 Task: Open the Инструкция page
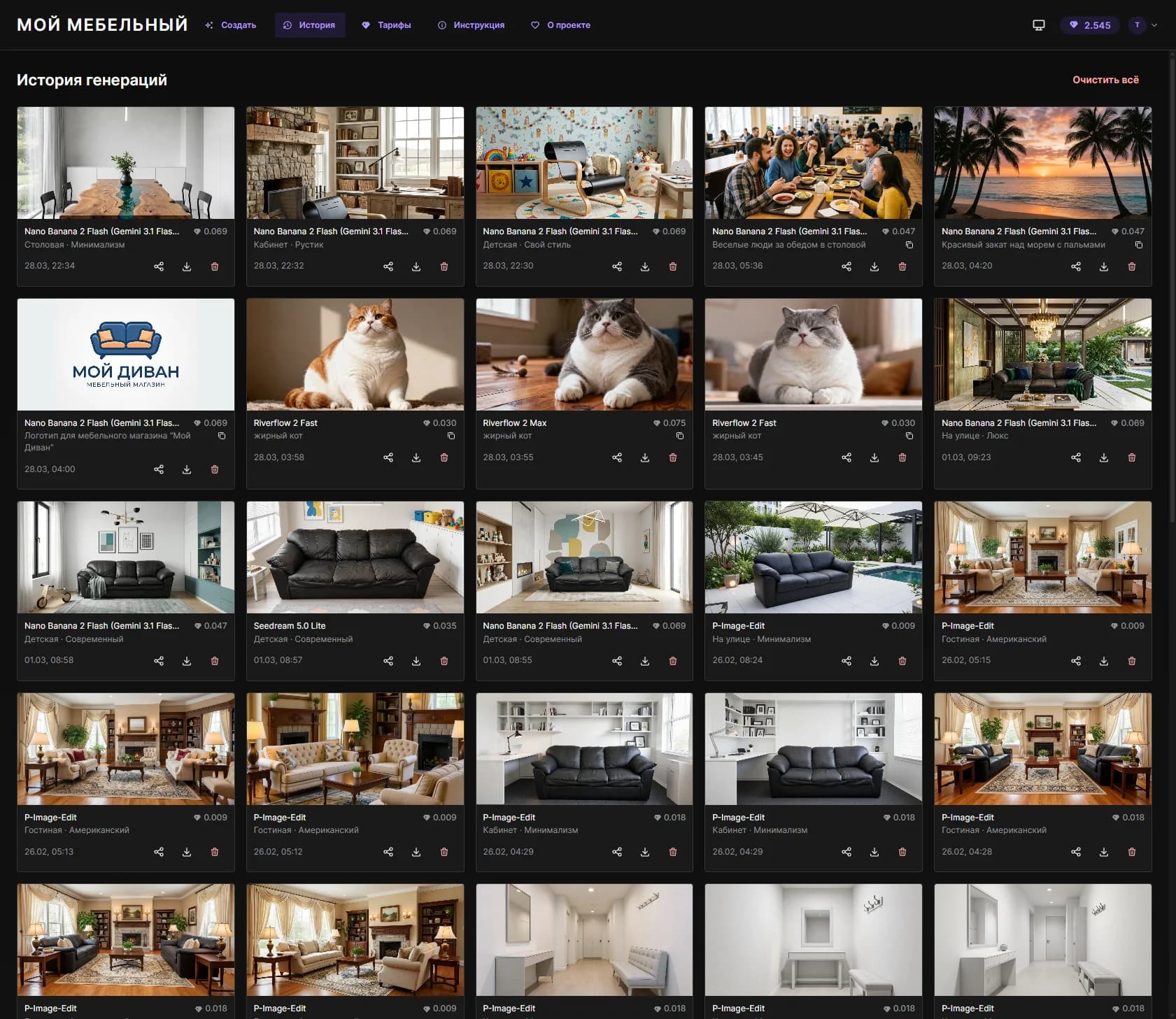472,25
